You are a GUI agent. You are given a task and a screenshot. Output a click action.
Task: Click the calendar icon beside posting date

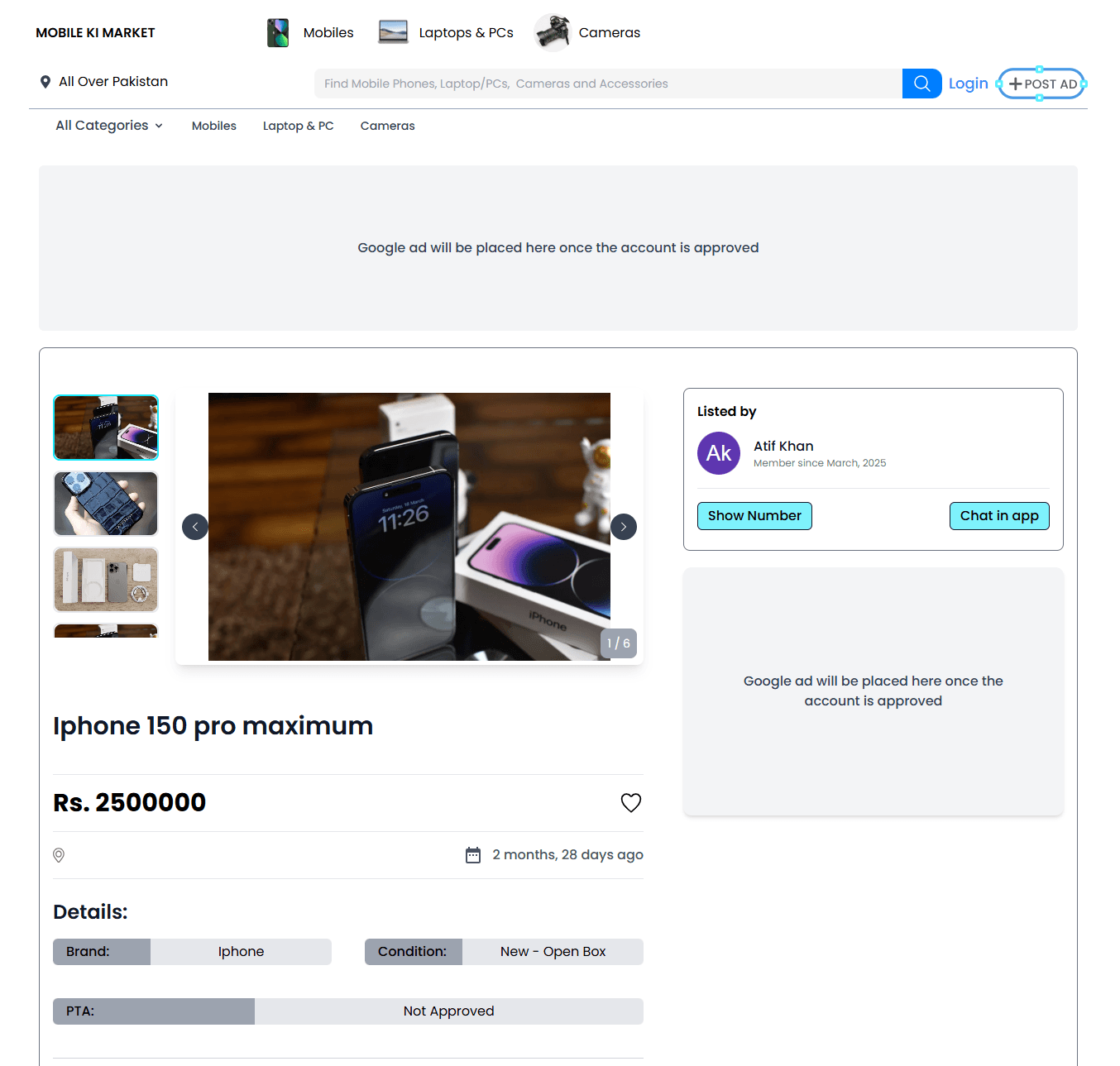point(473,855)
